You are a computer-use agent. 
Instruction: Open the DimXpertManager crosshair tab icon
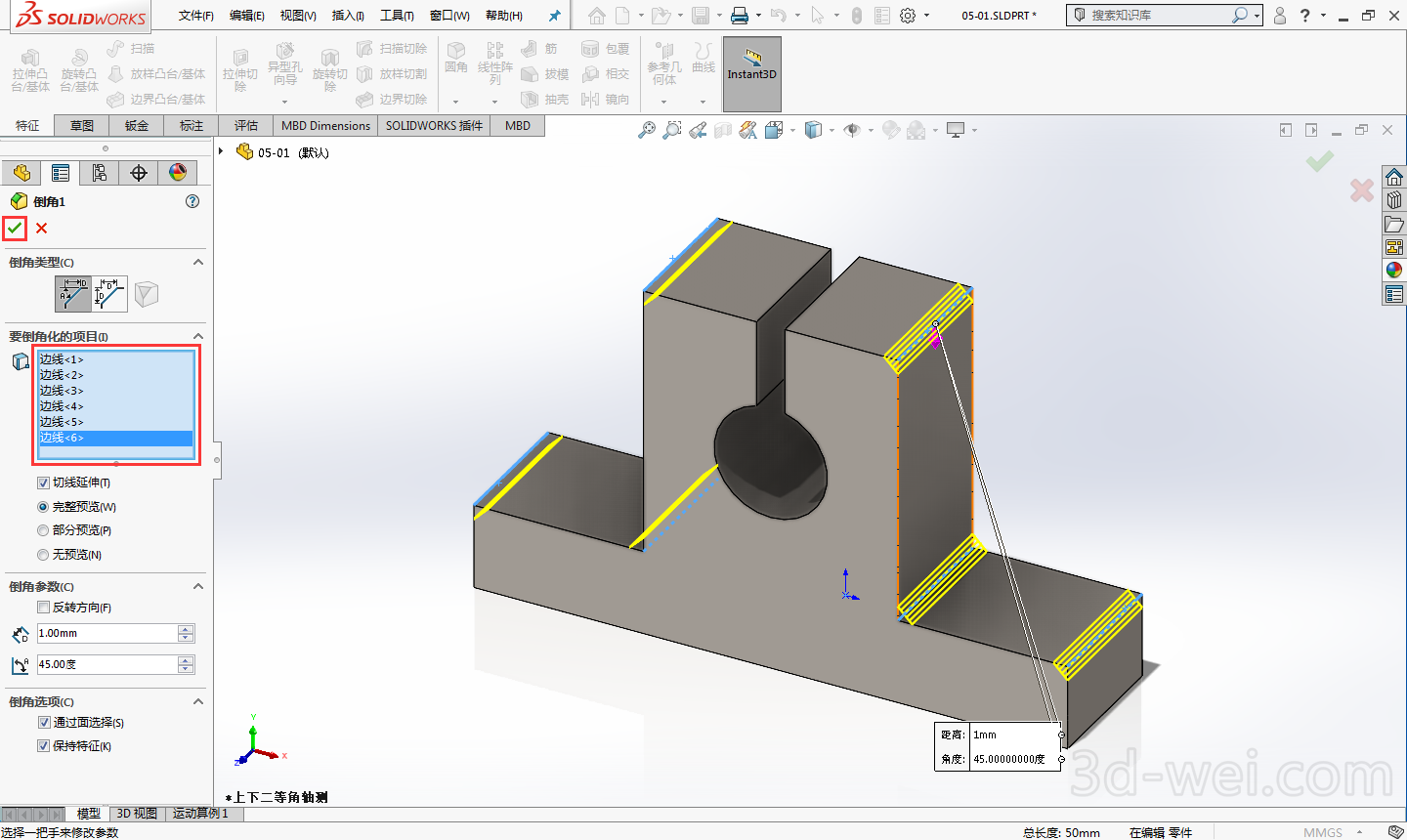coord(139,173)
